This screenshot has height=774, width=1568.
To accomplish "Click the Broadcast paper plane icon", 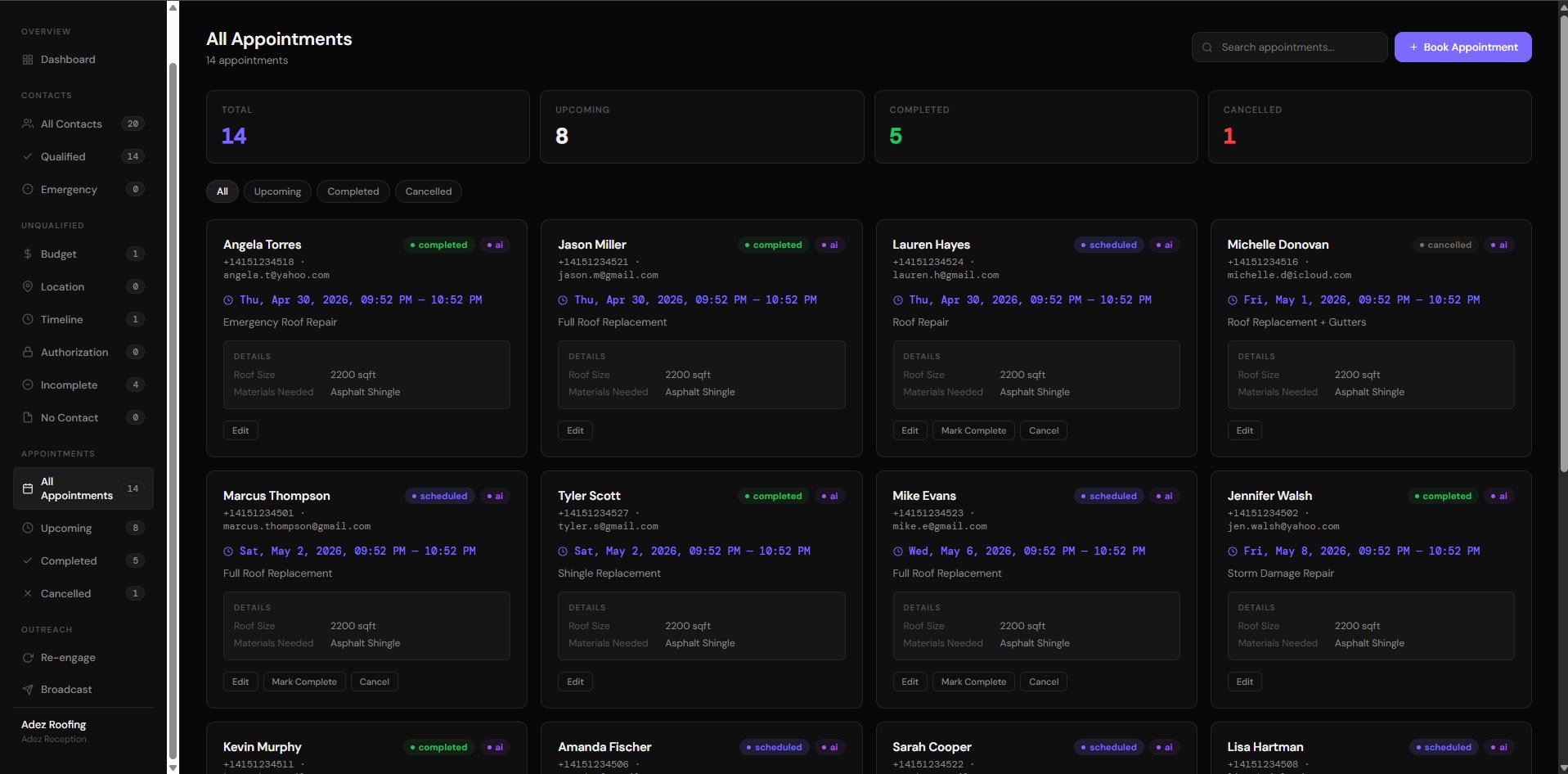I will 28,690.
